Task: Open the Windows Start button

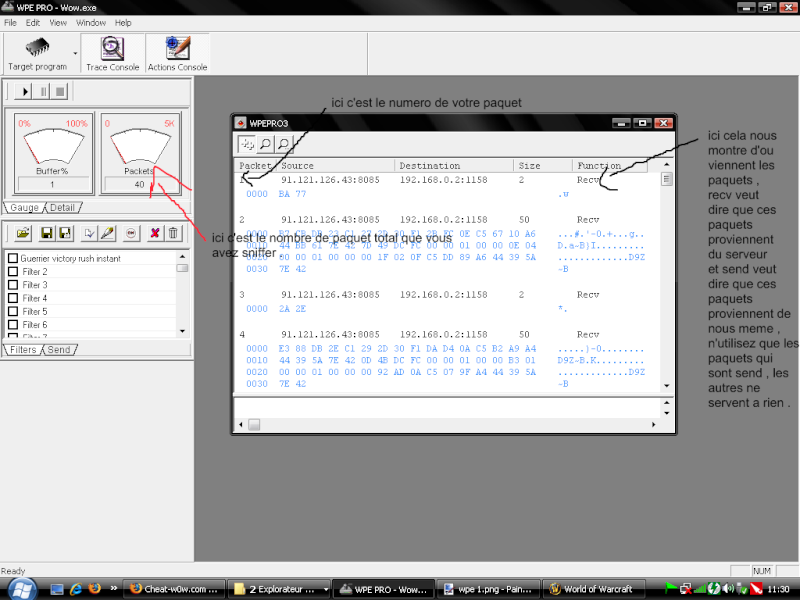Action: [x=22, y=589]
